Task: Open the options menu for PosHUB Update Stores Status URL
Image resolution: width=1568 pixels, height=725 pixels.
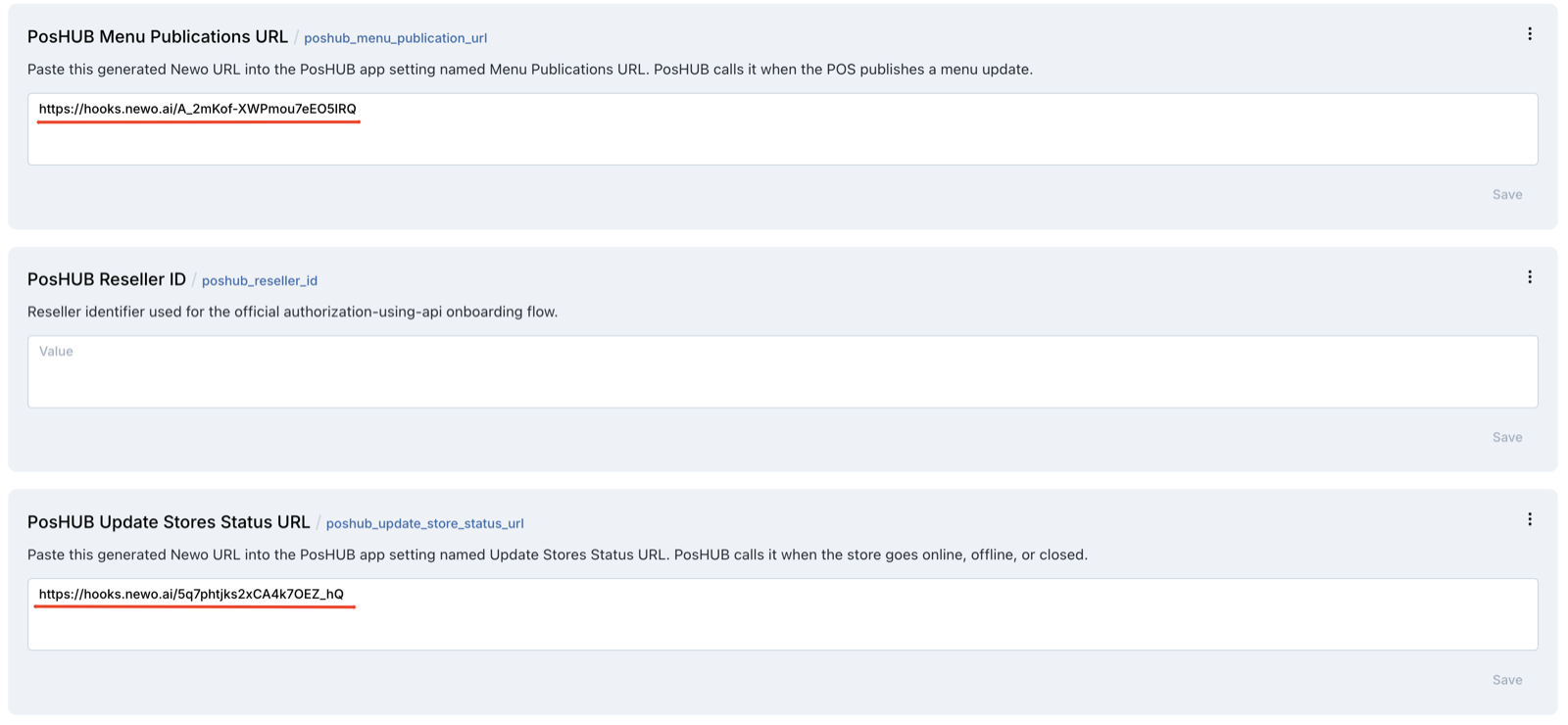Action: pos(1529,519)
